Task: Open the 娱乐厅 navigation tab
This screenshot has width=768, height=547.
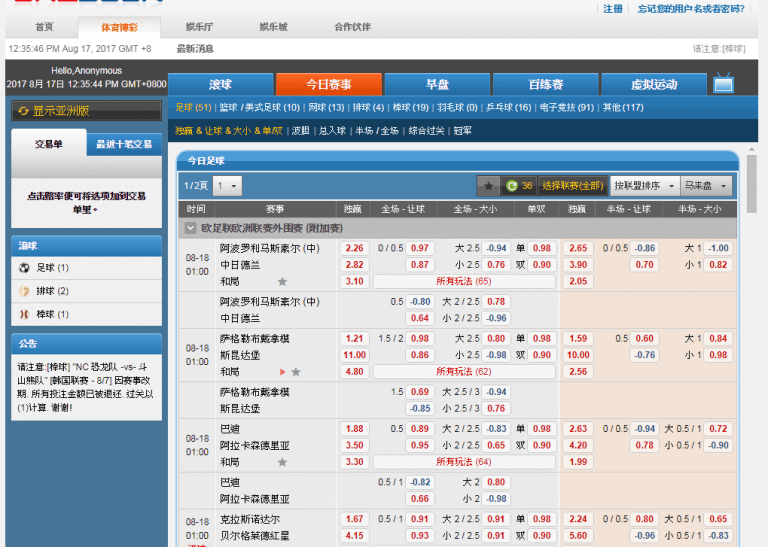Action: coord(199,27)
